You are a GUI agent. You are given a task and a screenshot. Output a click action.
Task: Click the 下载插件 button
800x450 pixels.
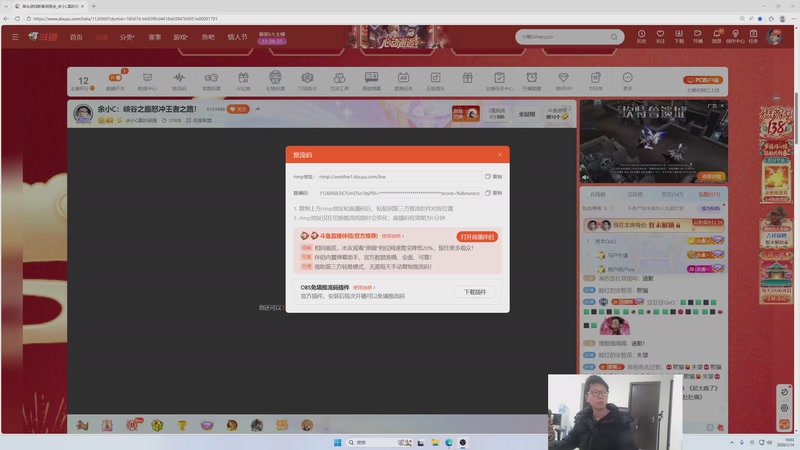point(475,292)
